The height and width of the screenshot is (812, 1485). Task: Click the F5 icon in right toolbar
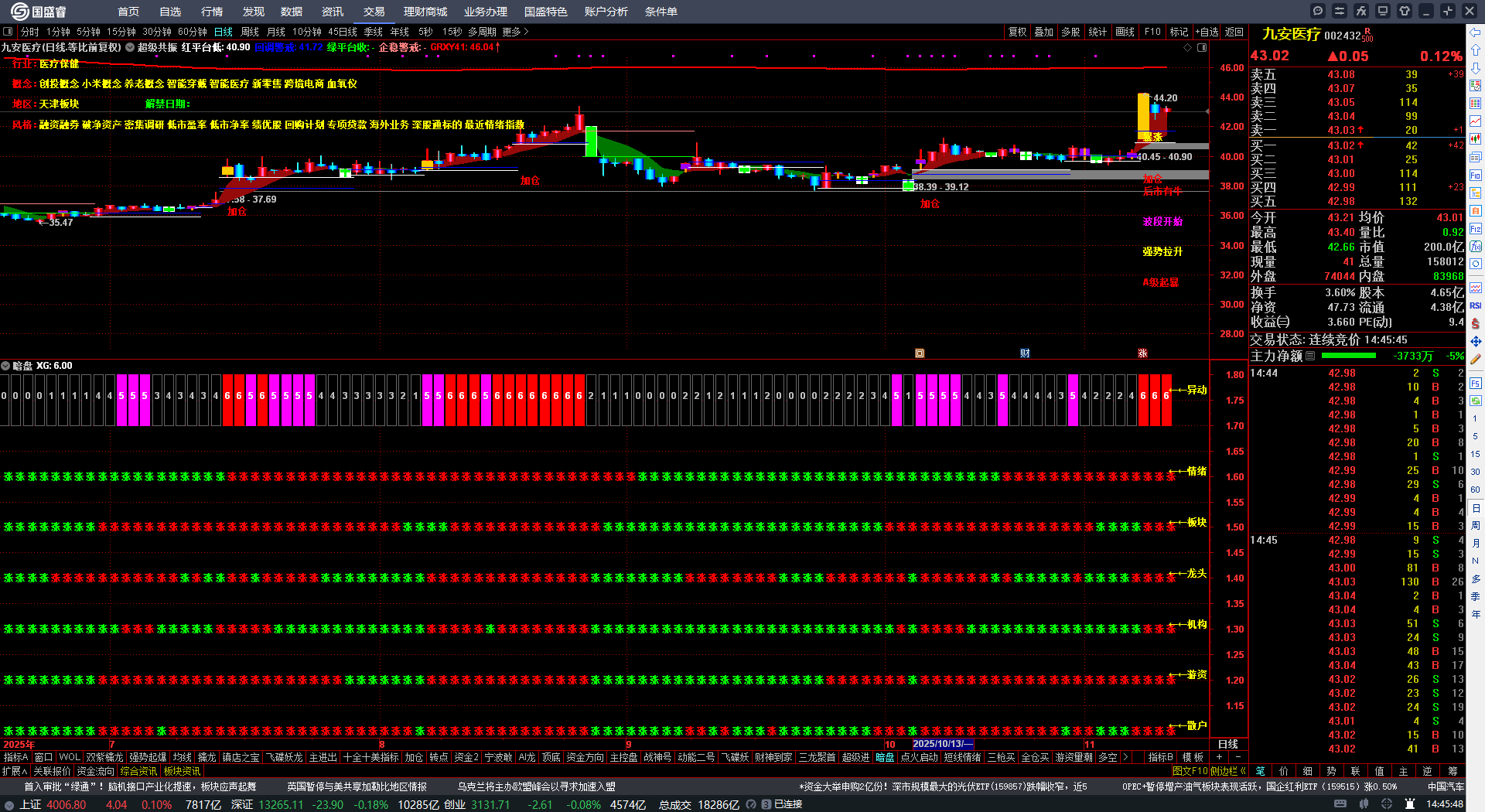1476,383
